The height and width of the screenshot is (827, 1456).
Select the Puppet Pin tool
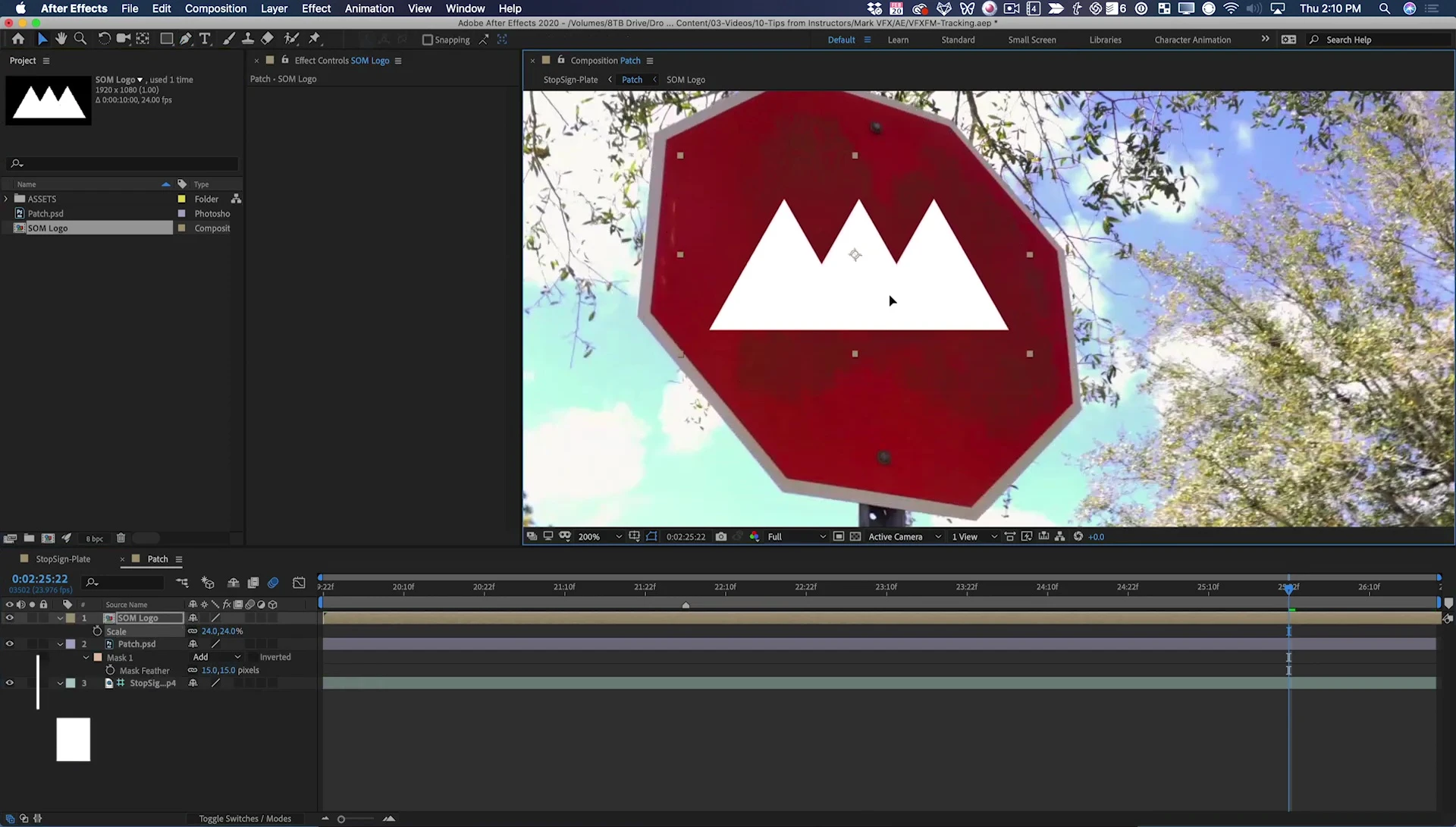pos(314,39)
